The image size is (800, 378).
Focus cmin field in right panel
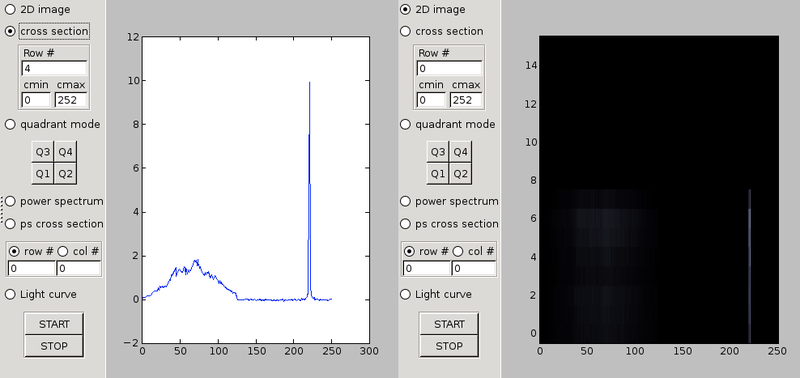click(431, 100)
